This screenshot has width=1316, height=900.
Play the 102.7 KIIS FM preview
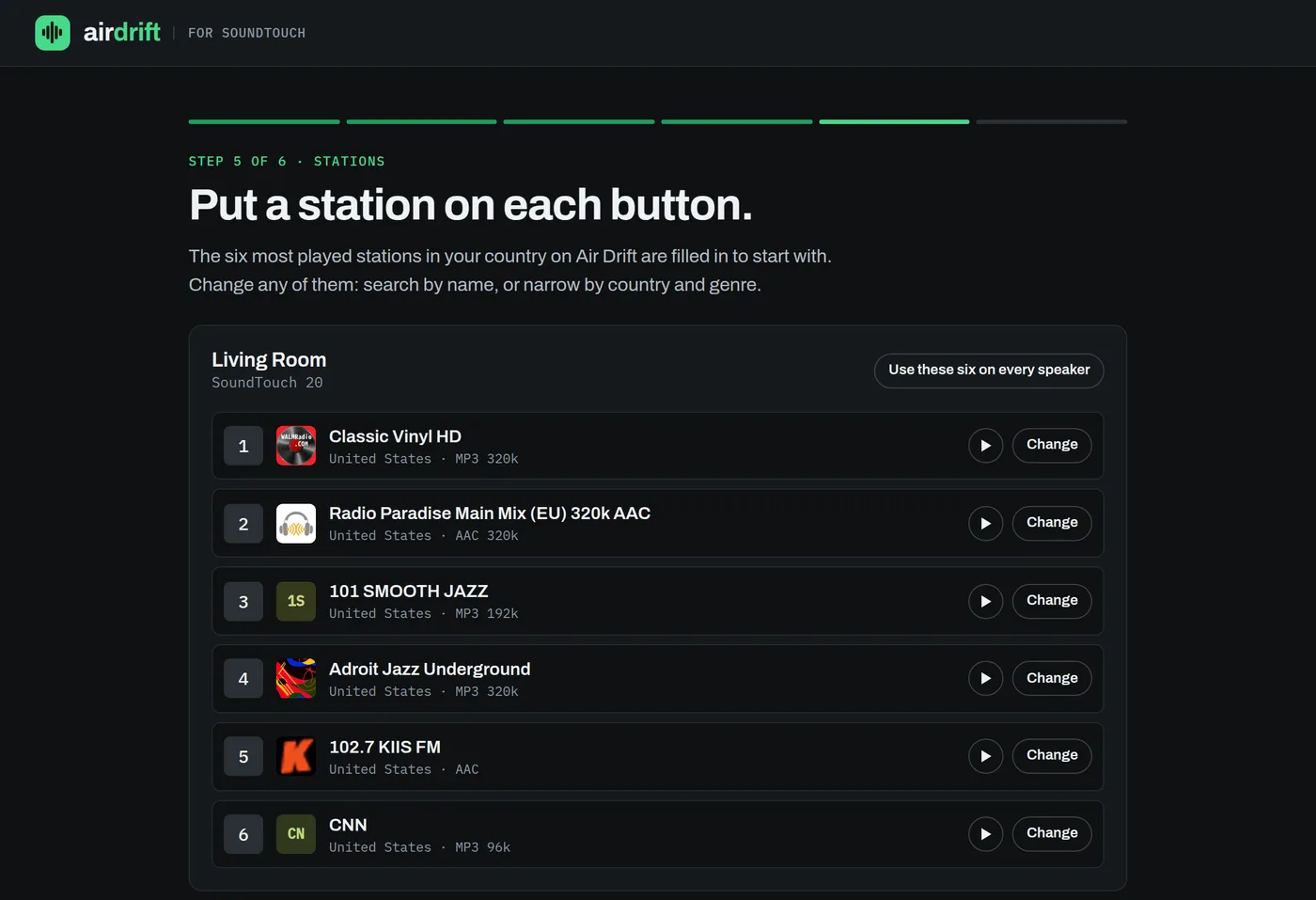pos(985,756)
